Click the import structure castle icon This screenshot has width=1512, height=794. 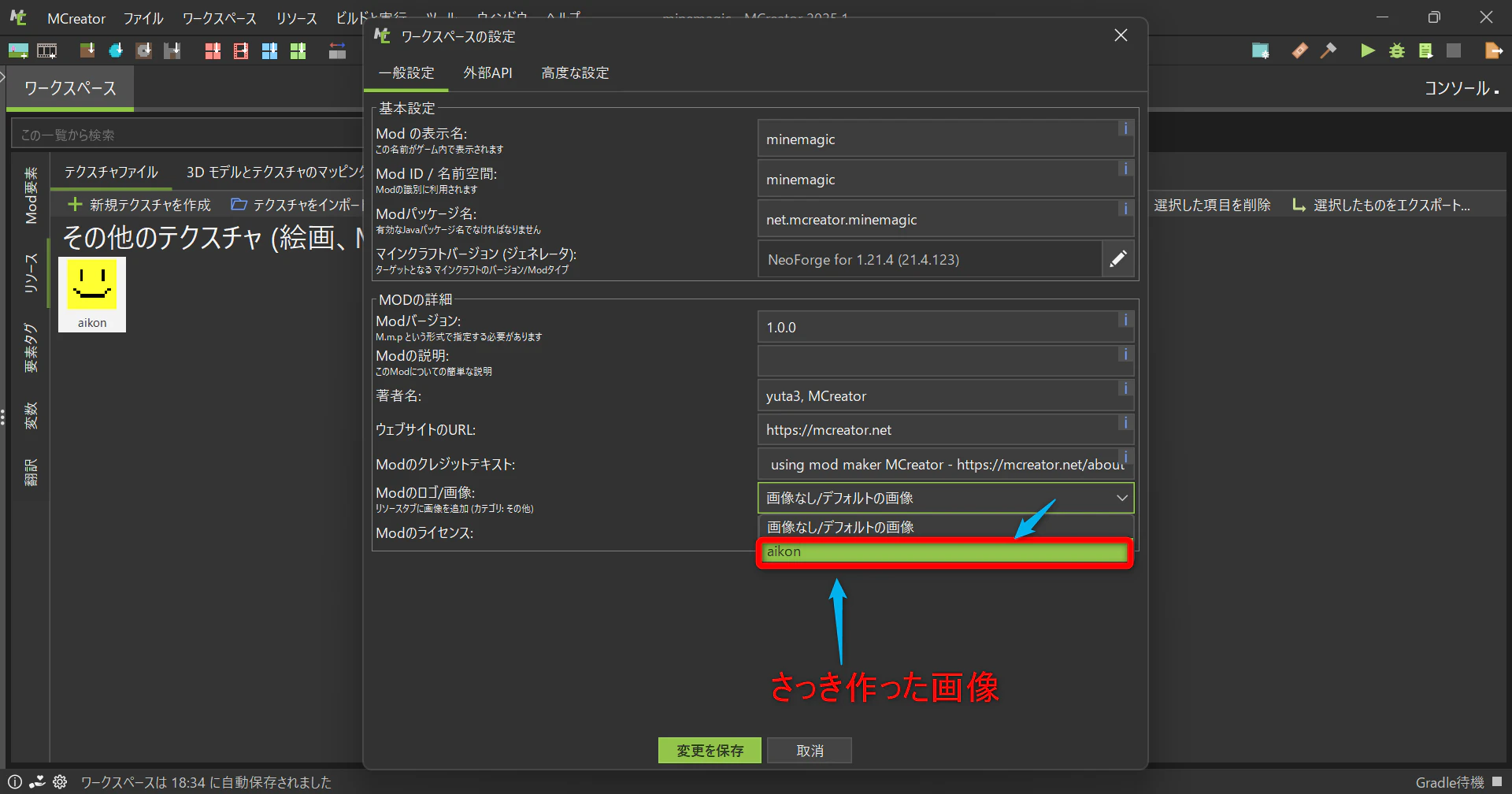[x=172, y=51]
